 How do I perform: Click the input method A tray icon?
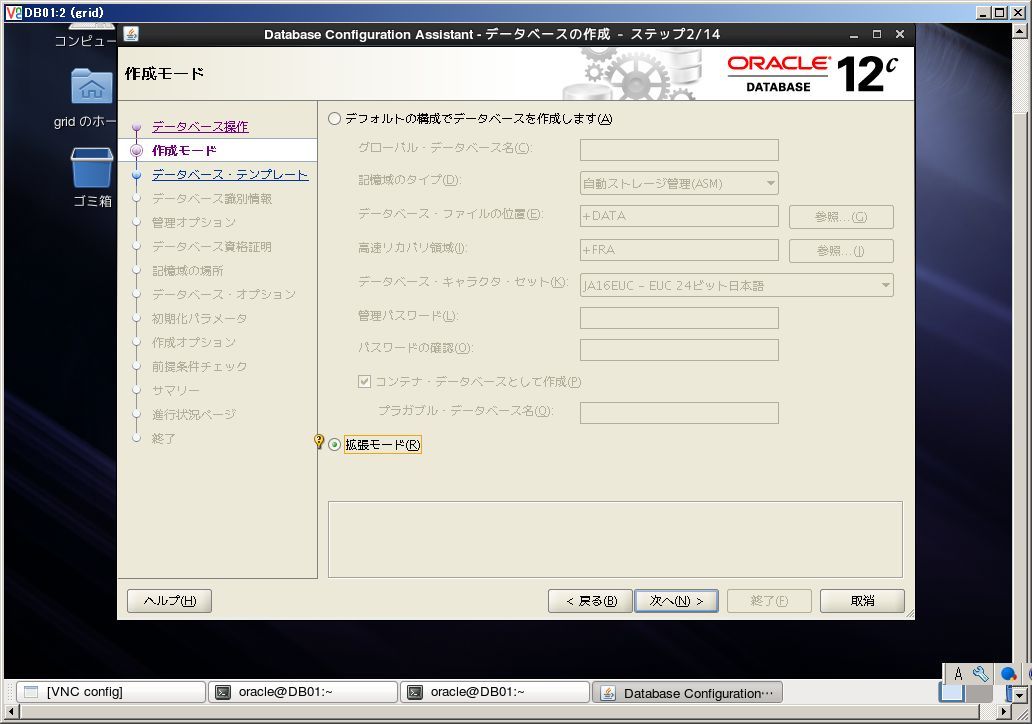click(958, 673)
